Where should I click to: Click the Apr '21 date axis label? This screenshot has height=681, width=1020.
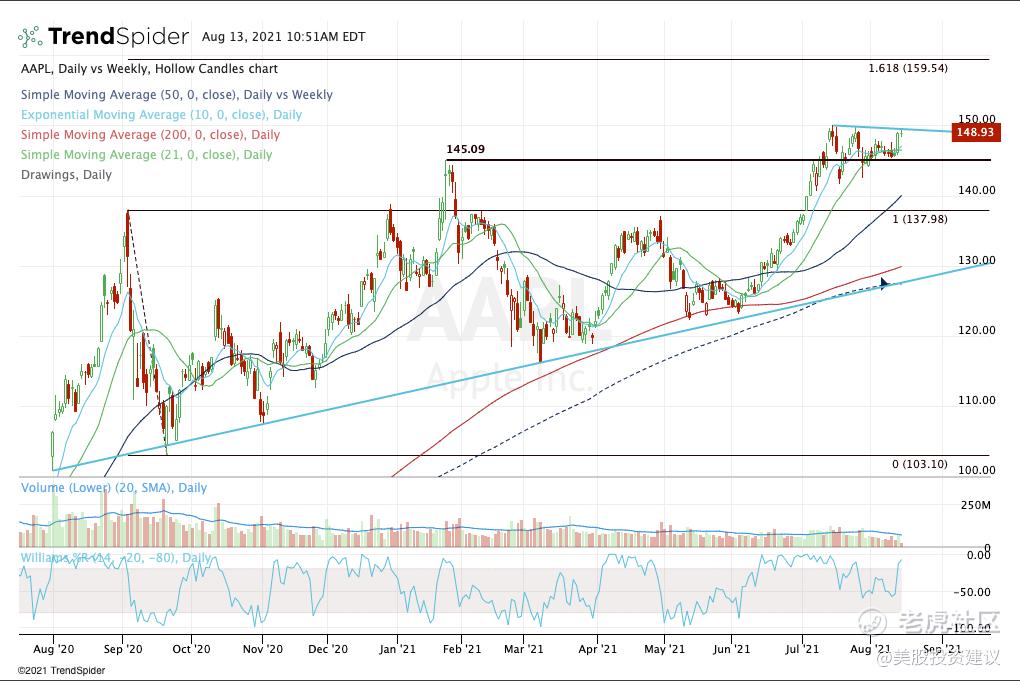coord(597,649)
